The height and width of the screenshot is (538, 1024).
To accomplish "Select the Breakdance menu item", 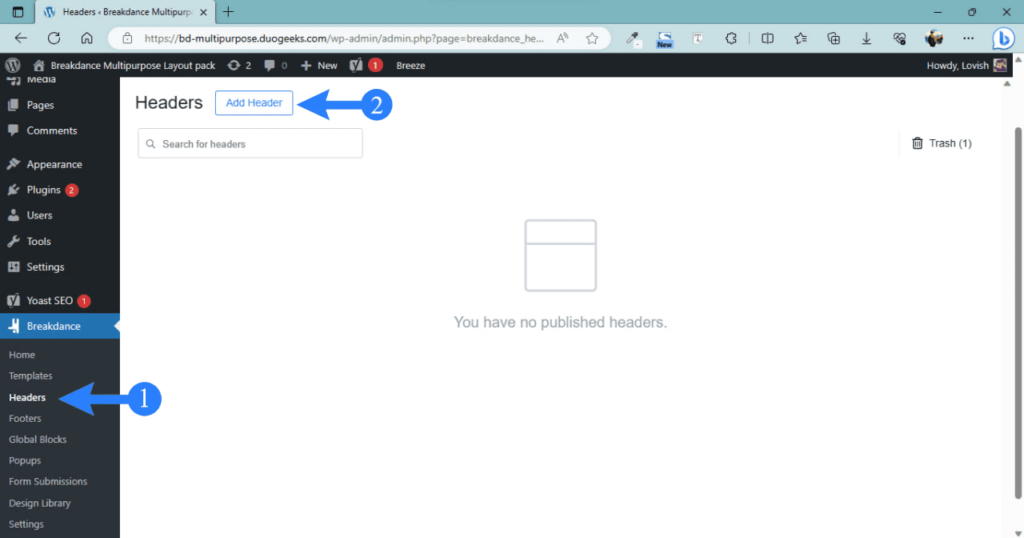I will (x=59, y=326).
